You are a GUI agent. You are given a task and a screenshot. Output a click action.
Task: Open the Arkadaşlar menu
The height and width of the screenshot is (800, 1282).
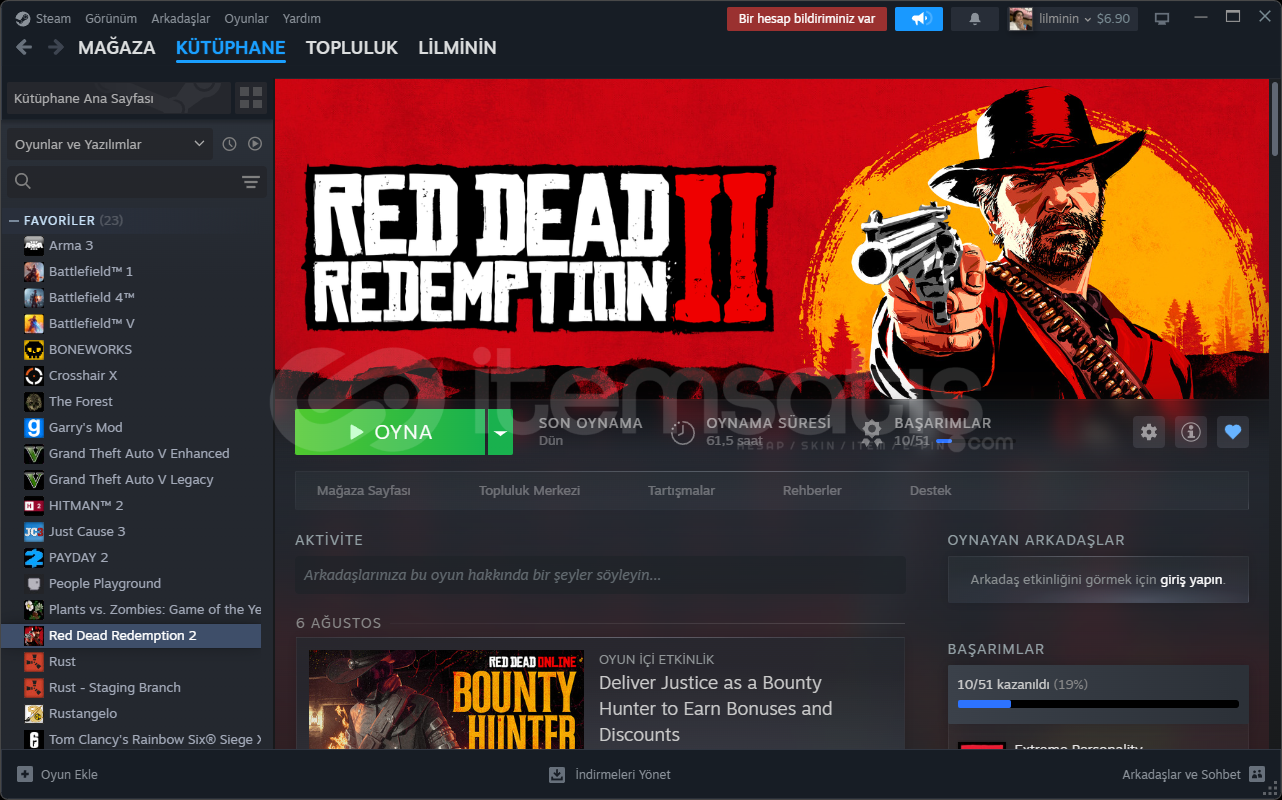[181, 18]
